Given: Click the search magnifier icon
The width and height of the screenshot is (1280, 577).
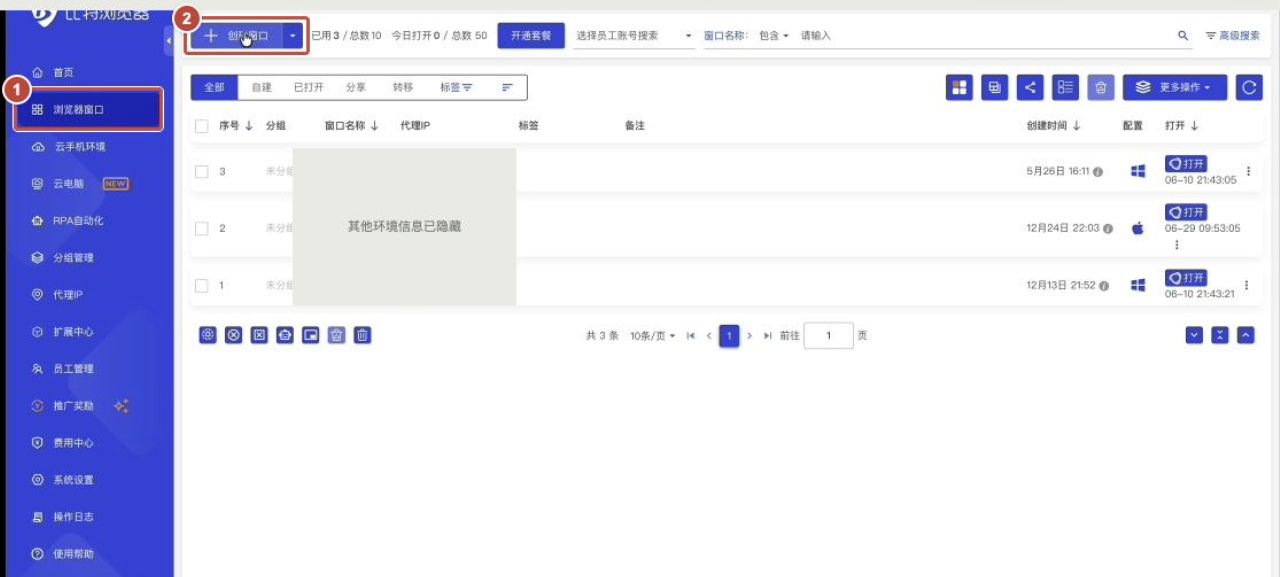Looking at the screenshot, I should point(1184,36).
